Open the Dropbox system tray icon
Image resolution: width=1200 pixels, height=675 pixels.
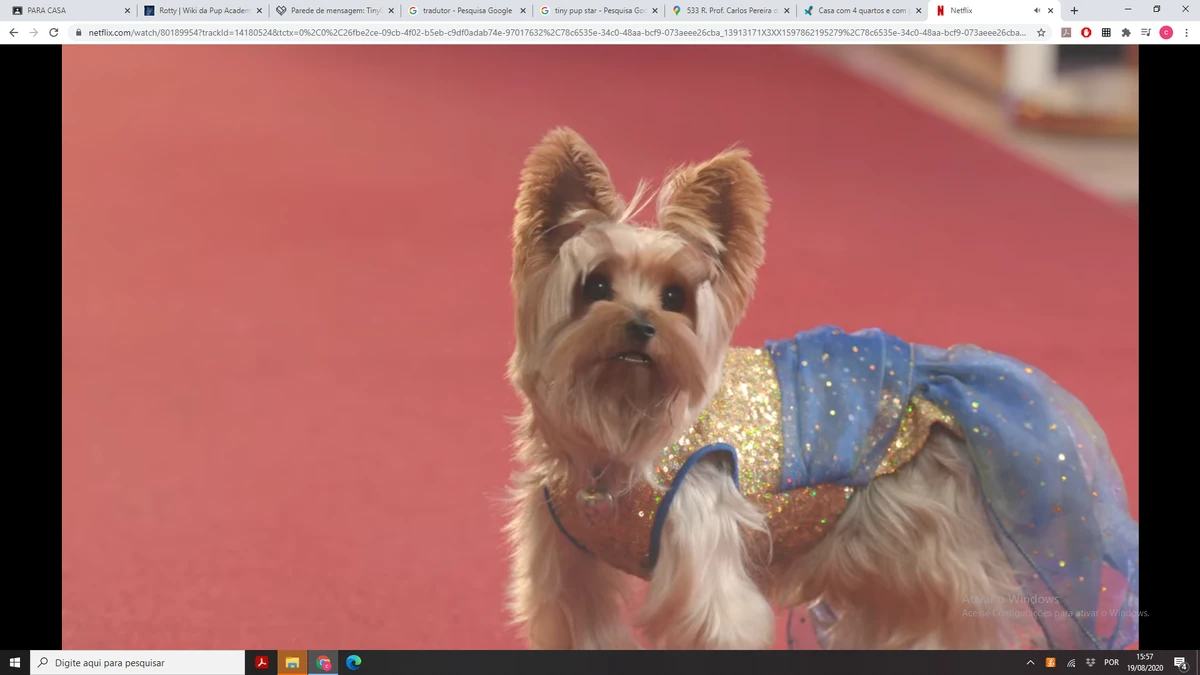pos(1090,662)
